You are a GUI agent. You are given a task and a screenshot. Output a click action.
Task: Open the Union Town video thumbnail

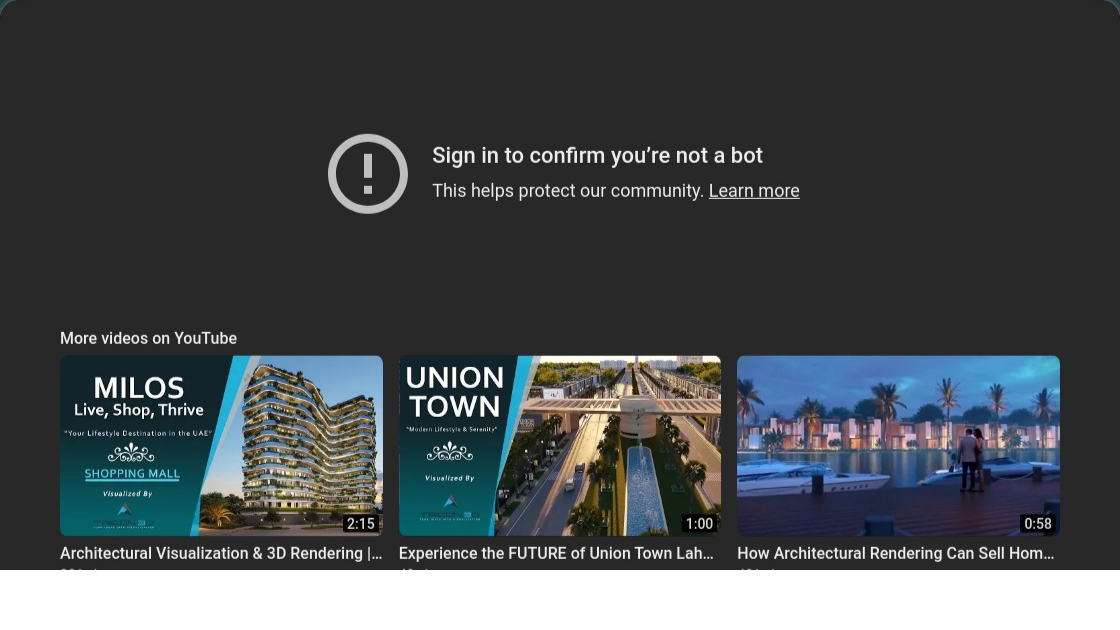click(x=559, y=445)
